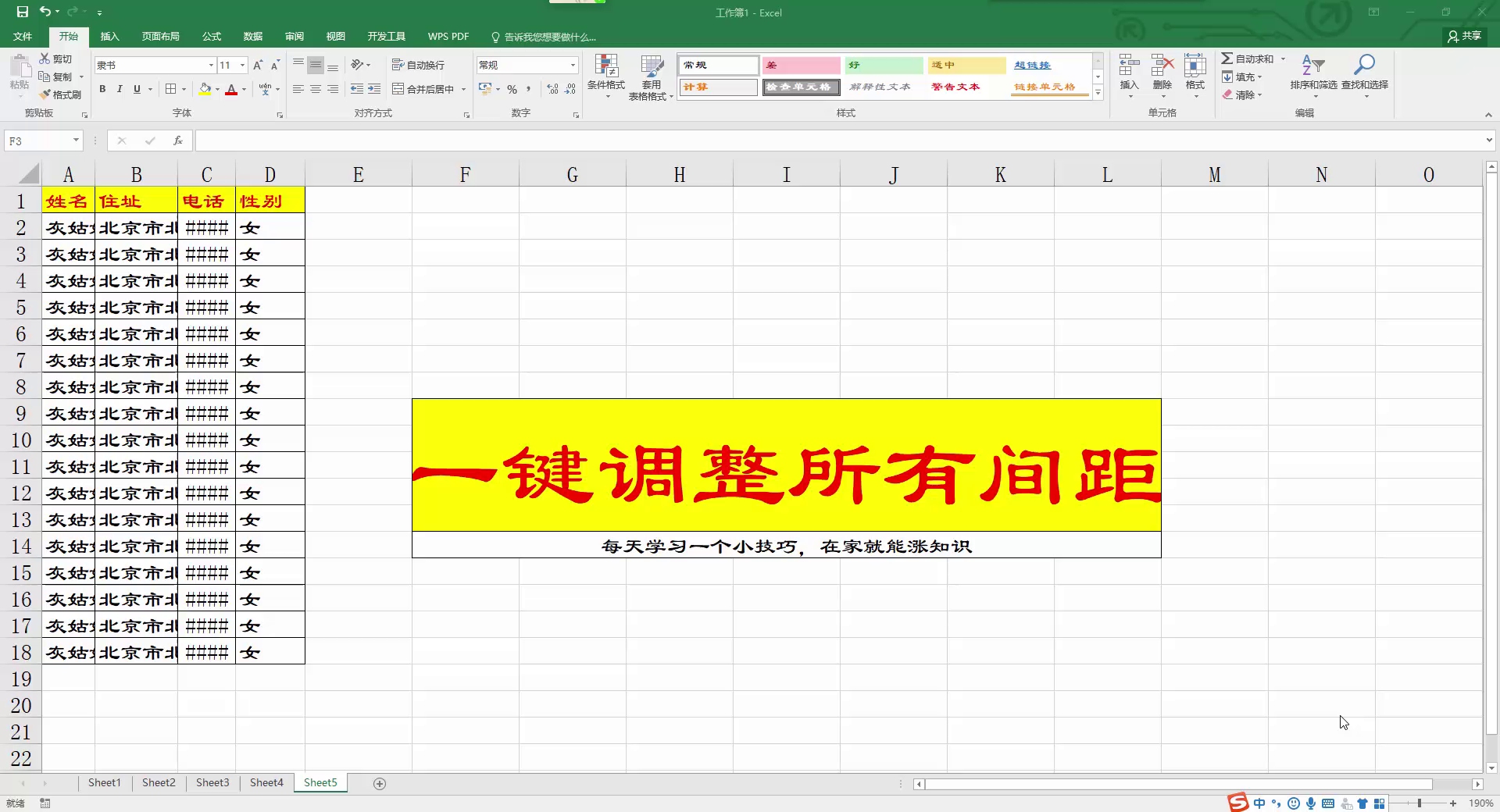Click Merge and Center 合并后居中

tap(423, 89)
